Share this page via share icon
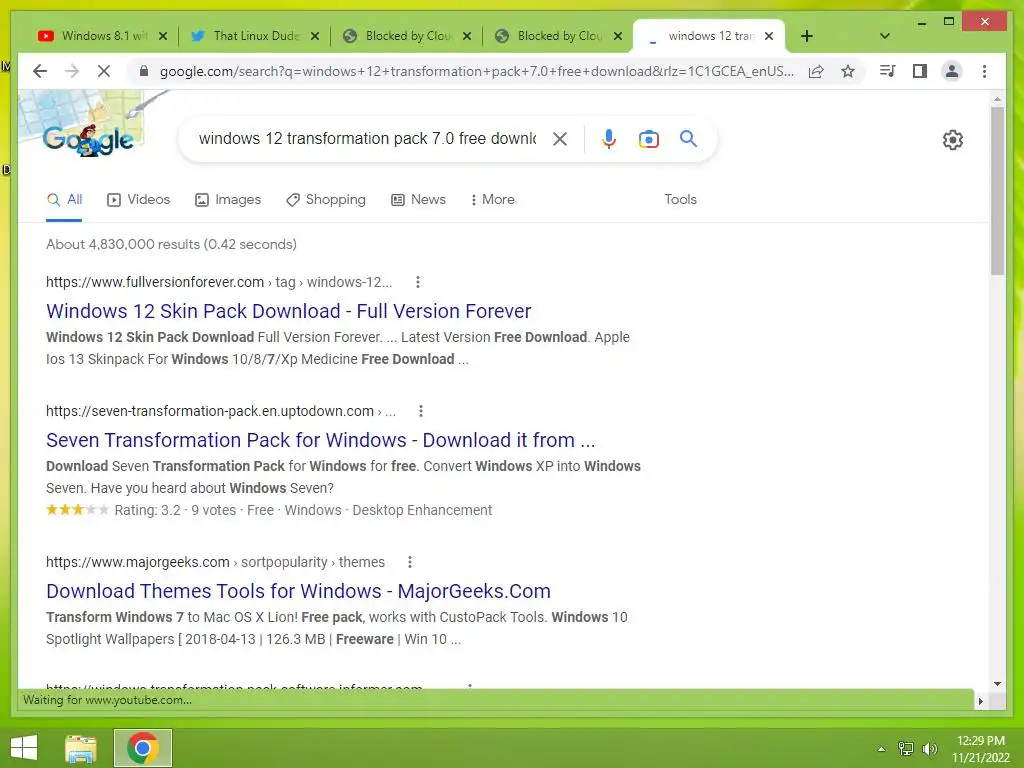 pyautogui.click(x=816, y=71)
